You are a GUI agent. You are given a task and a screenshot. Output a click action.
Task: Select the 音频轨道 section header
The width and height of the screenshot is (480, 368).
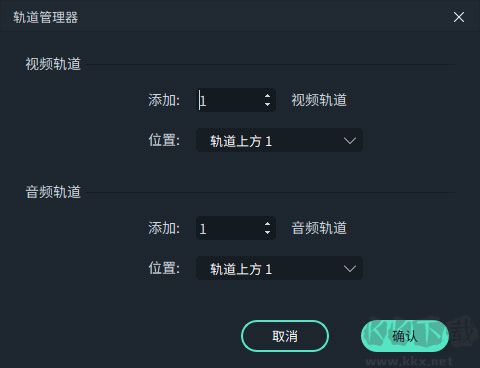[x=53, y=192]
